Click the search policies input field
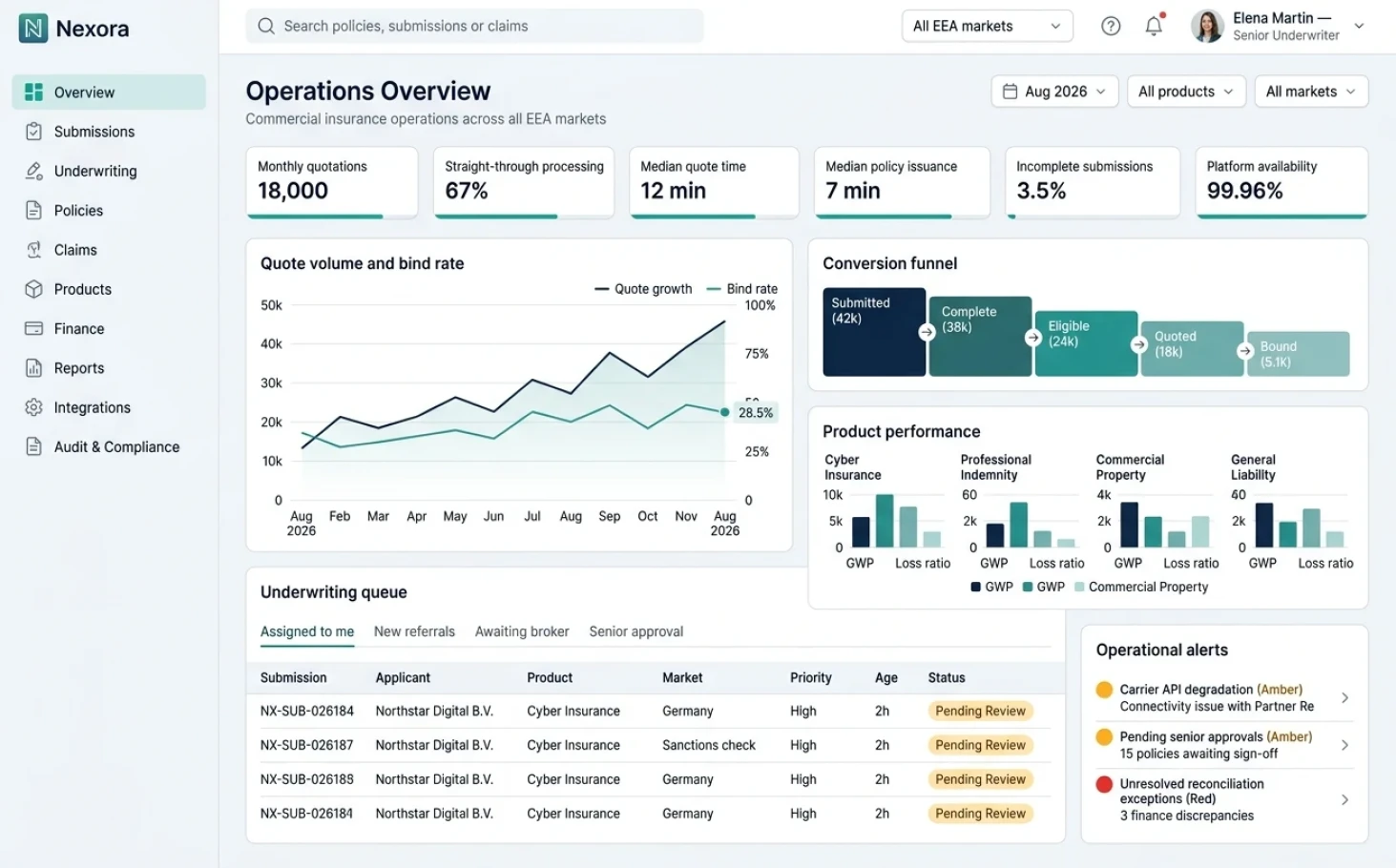The width and height of the screenshot is (1396, 868). point(474,26)
